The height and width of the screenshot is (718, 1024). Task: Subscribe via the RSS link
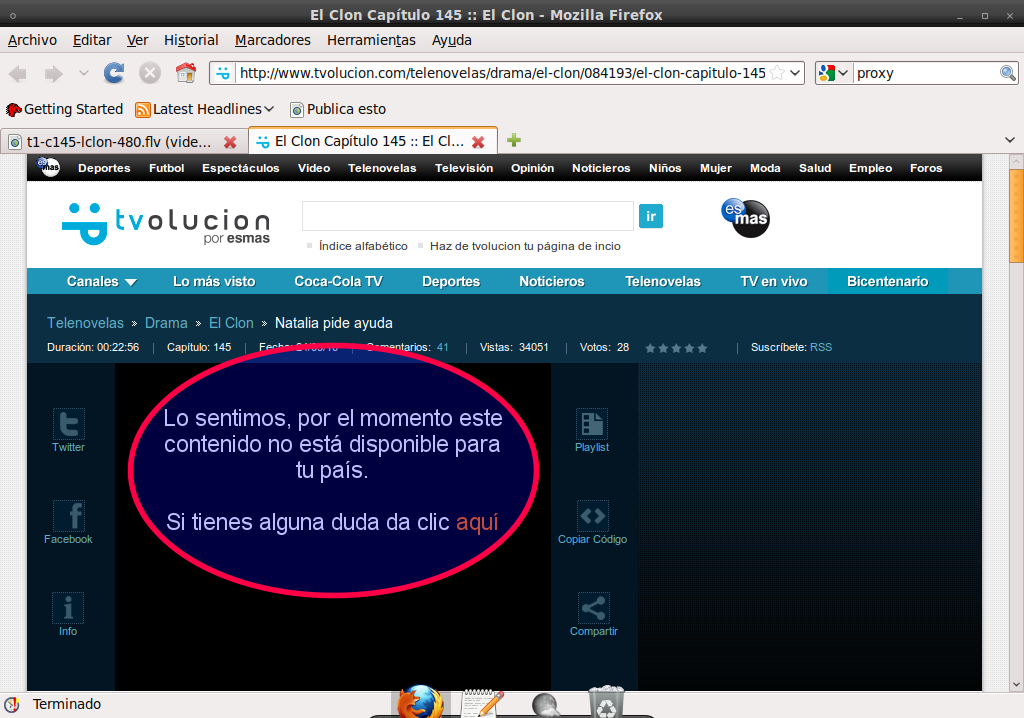[821, 347]
